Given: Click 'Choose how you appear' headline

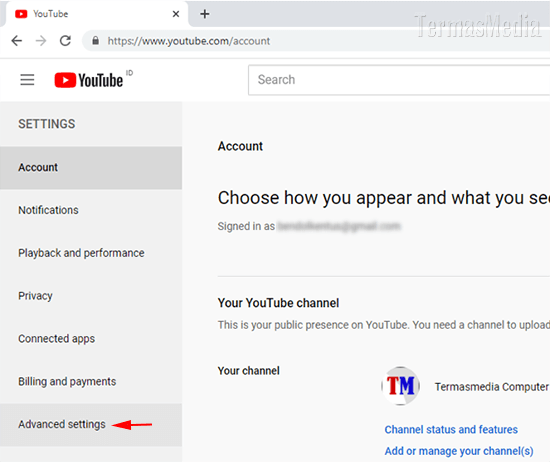Looking at the screenshot, I should 384,198.
